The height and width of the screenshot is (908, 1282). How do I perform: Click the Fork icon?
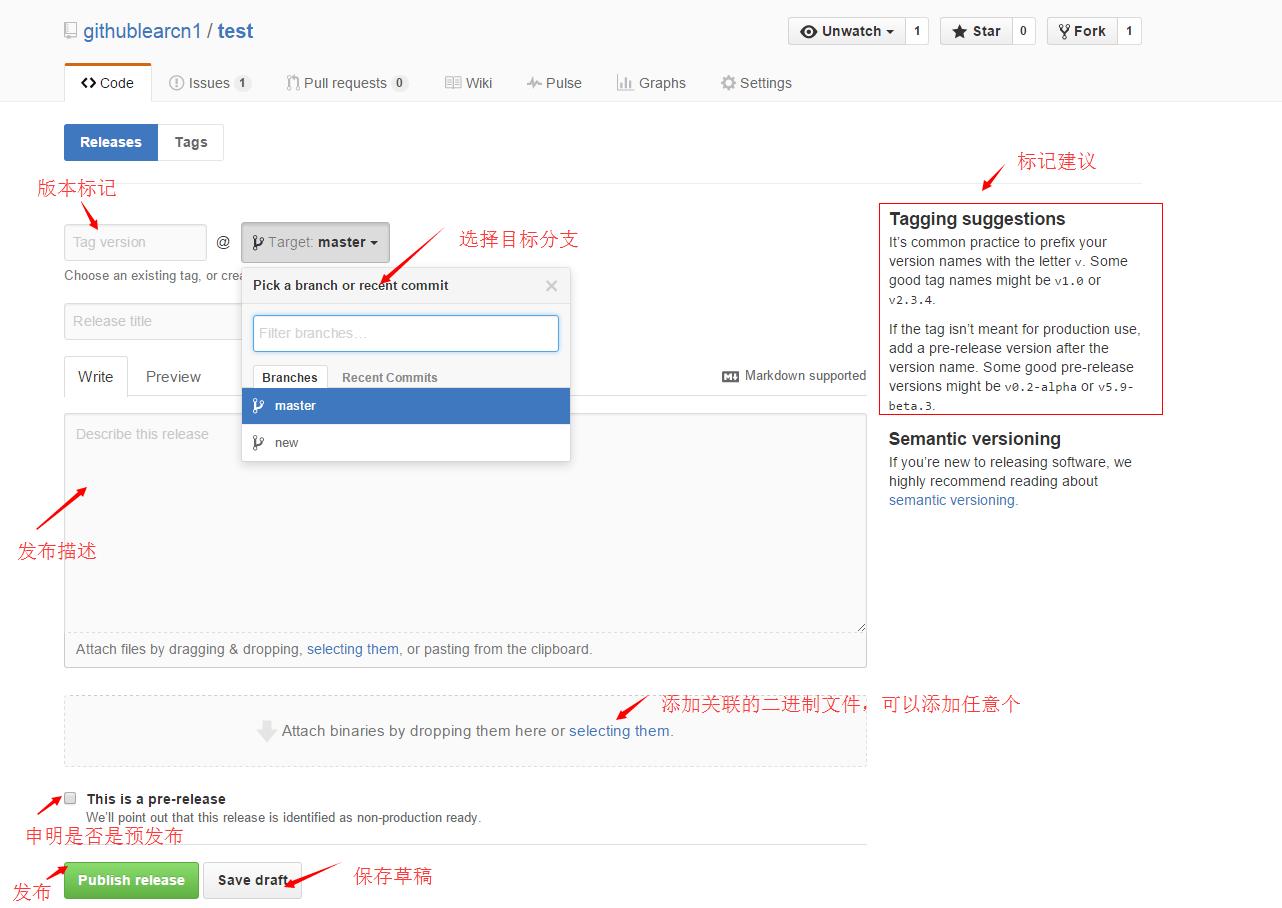[x=1063, y=31]
